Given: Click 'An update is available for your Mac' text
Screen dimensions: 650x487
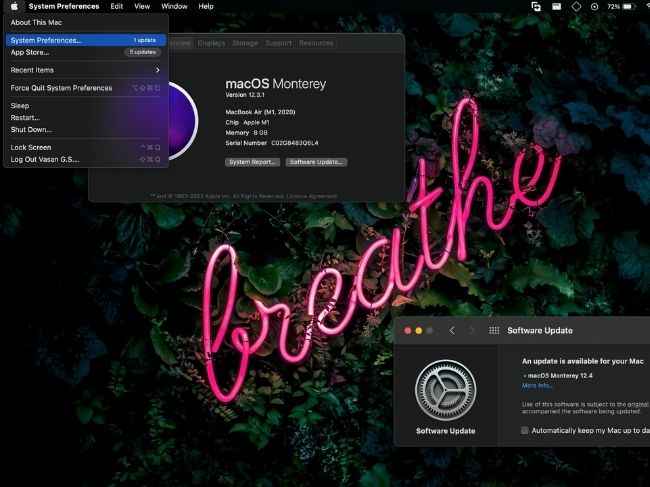Looking at the screenshot, I should pyautogui.click(x=582, y=361).
